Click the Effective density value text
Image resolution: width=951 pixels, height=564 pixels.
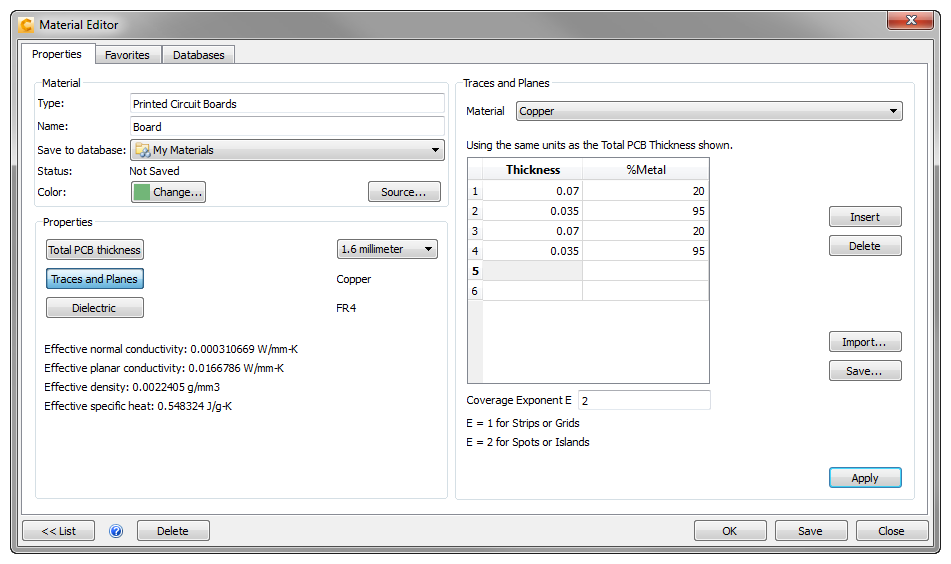point(132,387)
